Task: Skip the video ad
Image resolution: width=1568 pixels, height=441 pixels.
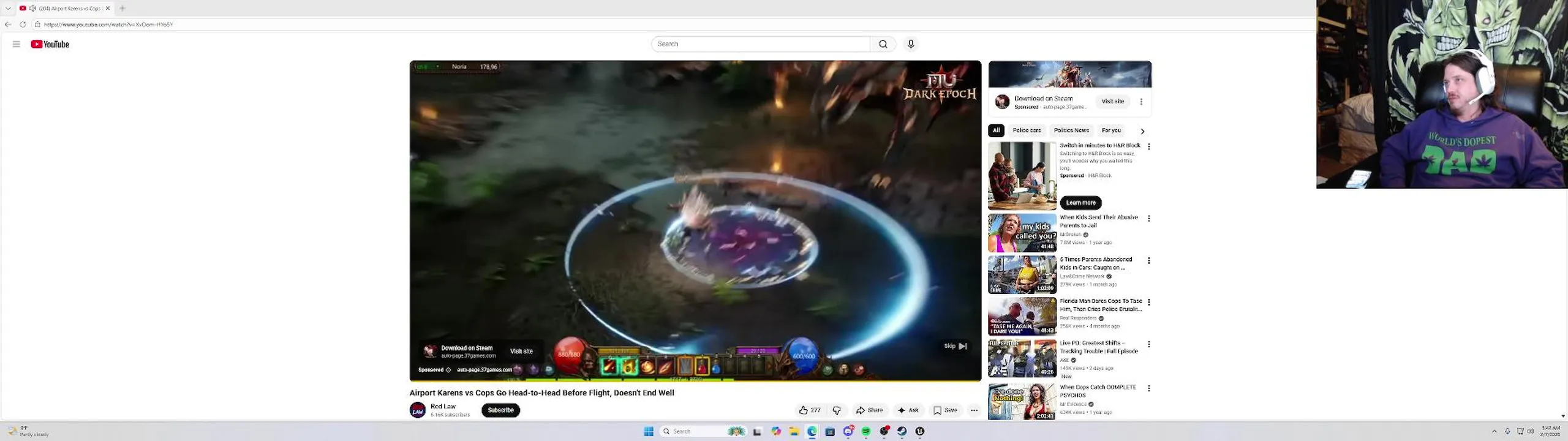Action: (956, 346)
